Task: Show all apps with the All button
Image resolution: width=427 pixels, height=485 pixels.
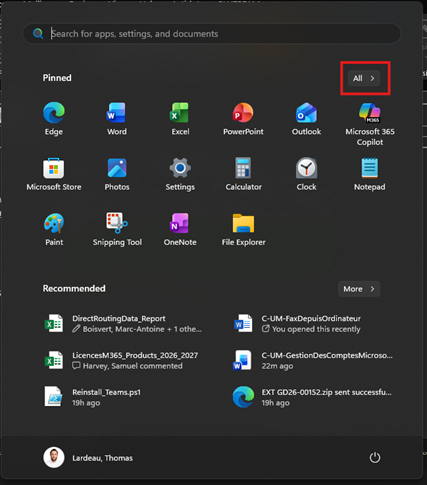Action: (x=364, y=78)
